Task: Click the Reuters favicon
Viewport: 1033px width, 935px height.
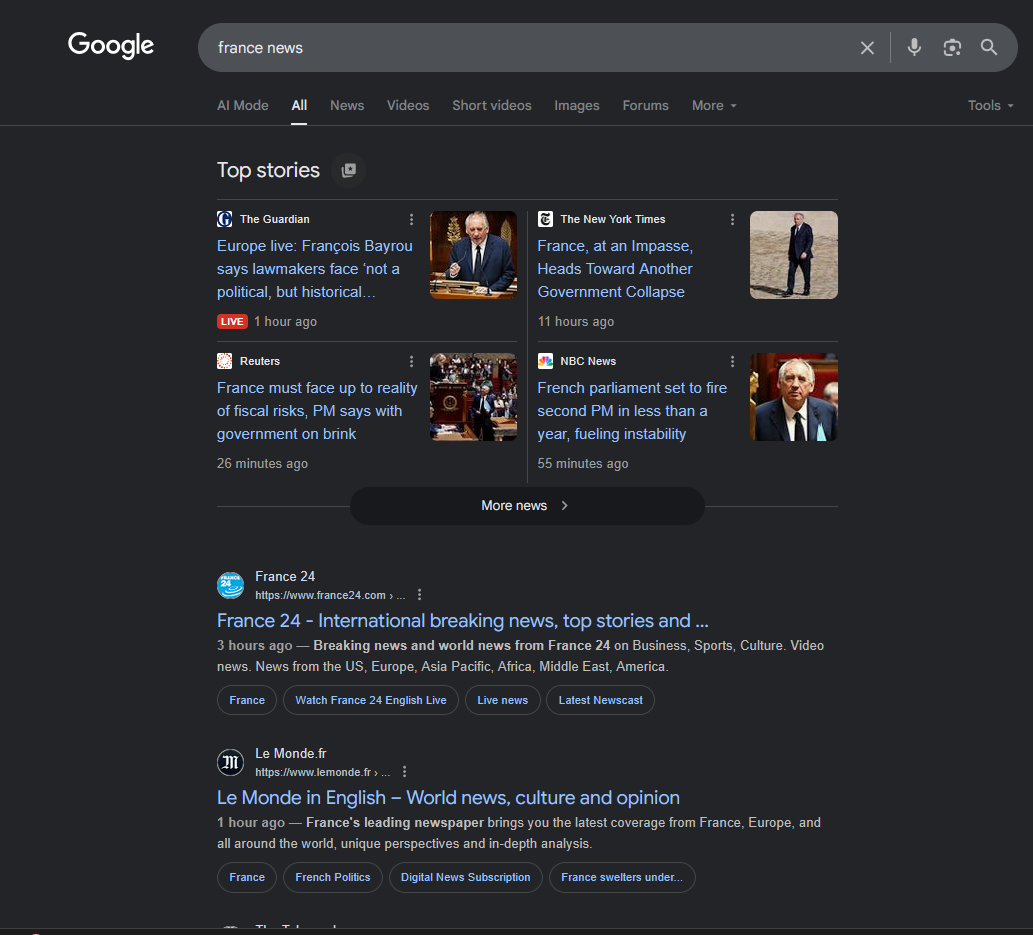Action: (x=225, y=361)
